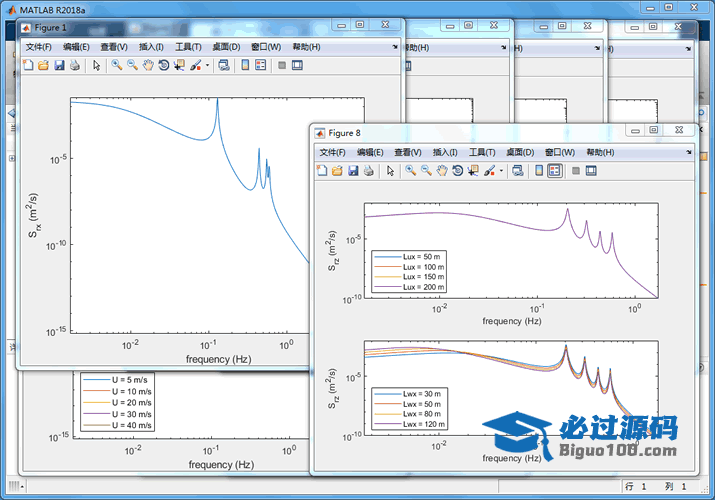Activate Zoom In tool in Figure 8

410,170
